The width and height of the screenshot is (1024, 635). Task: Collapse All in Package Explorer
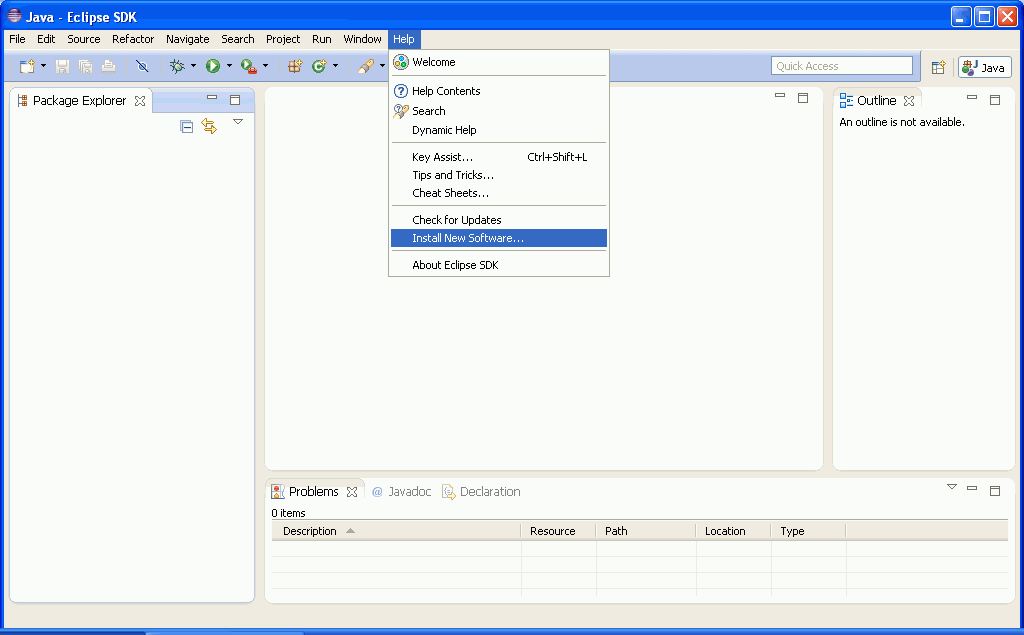[x=186, y=126]
